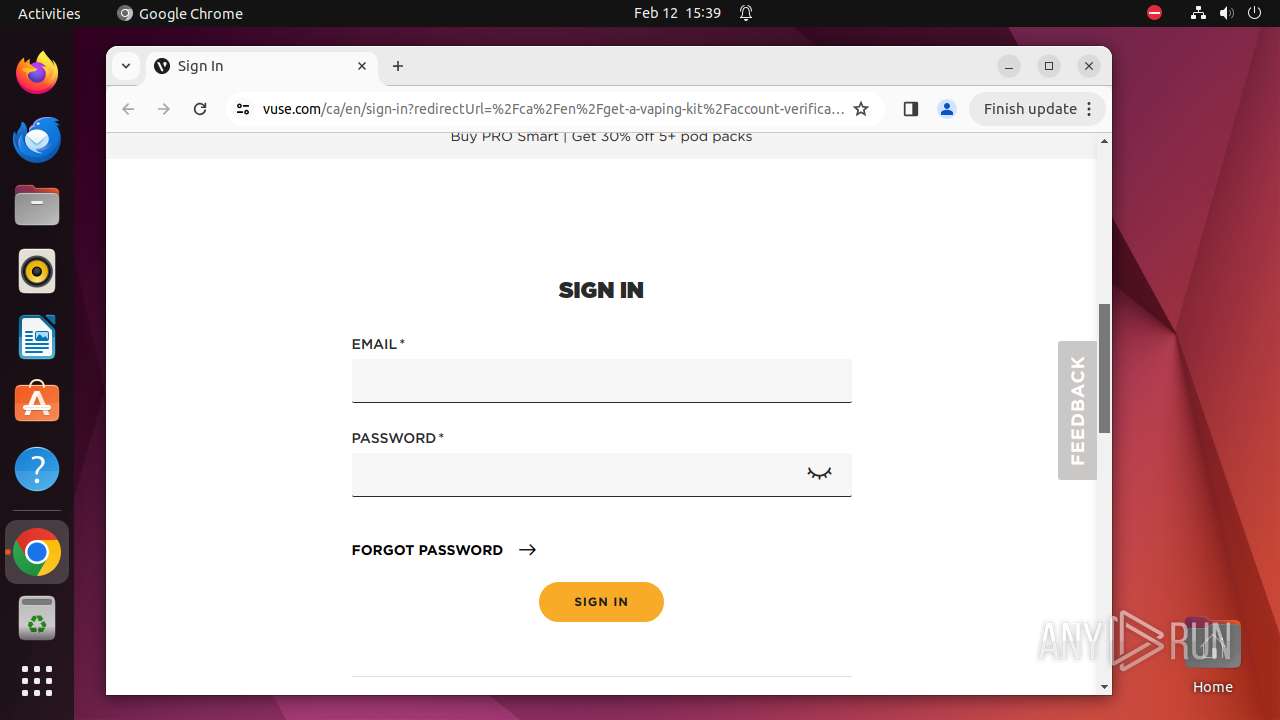The image size is (1280, 720).
Task: Click the page vertical scrollbar thumb
Action: point(1104,368)
